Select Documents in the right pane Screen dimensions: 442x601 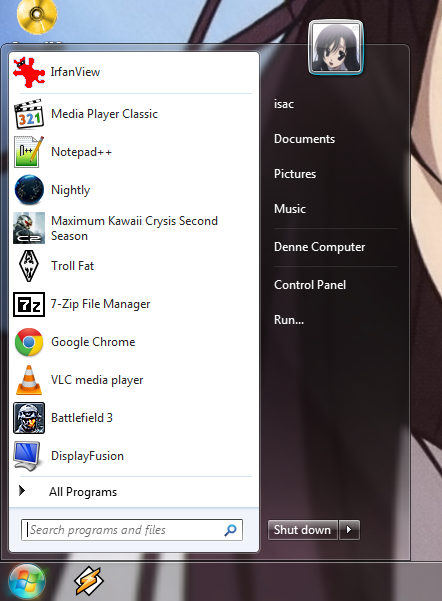pos(304,139)
